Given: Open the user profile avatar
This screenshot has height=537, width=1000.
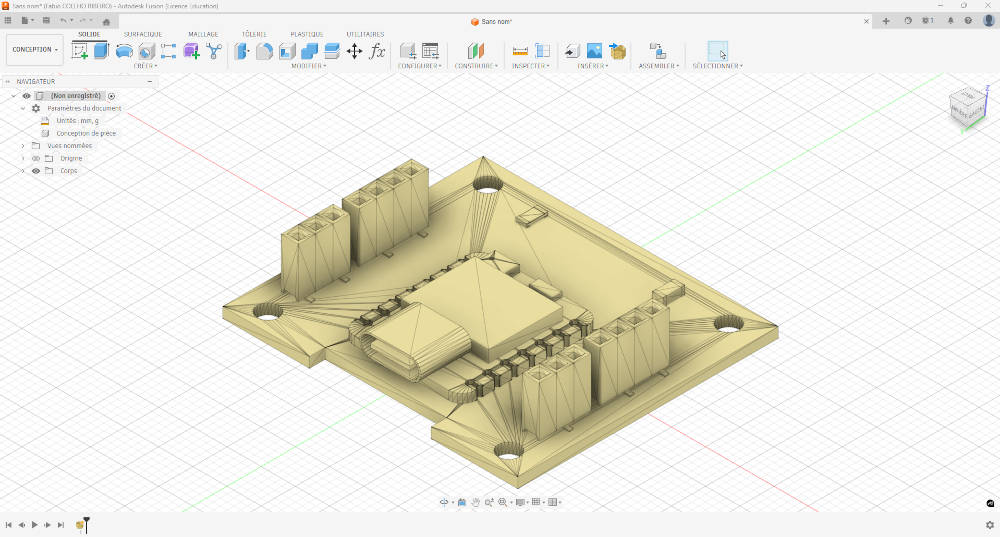Looking at the screenshot, I should click(989, 20).
